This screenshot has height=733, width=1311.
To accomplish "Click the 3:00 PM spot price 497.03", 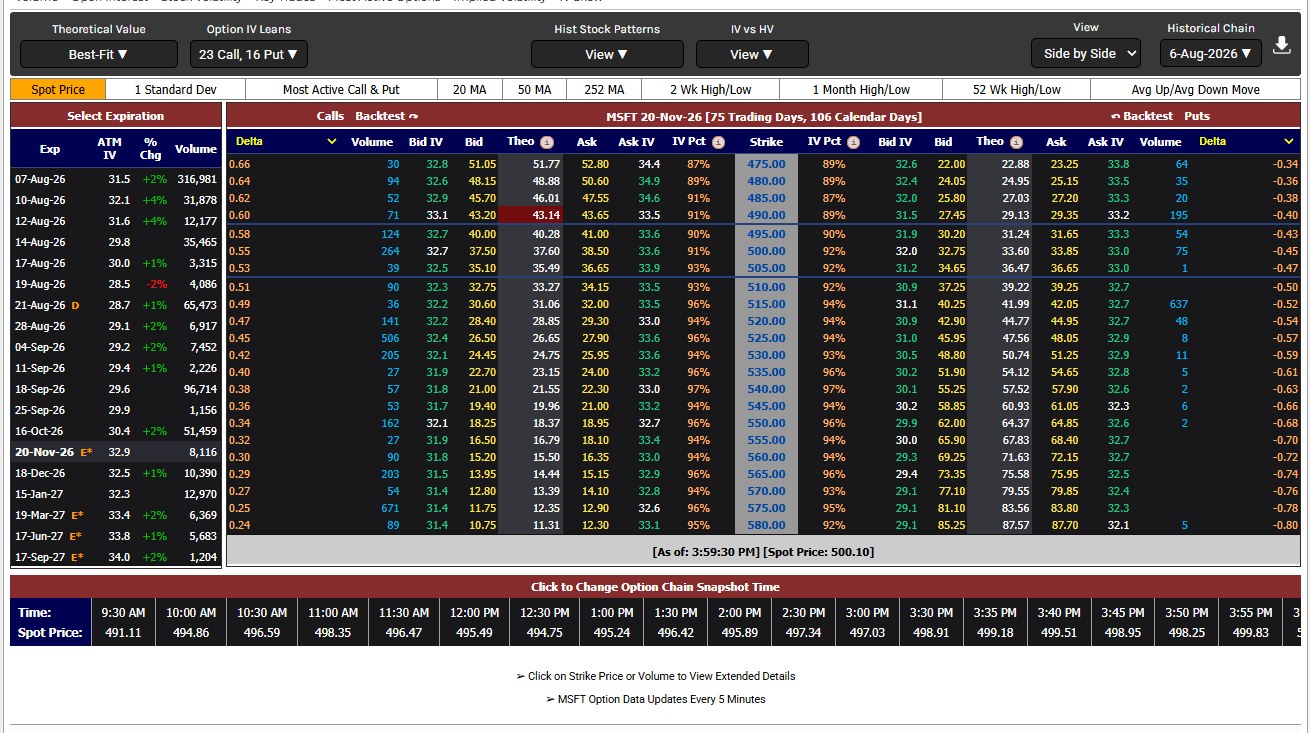I will (867, 633).
